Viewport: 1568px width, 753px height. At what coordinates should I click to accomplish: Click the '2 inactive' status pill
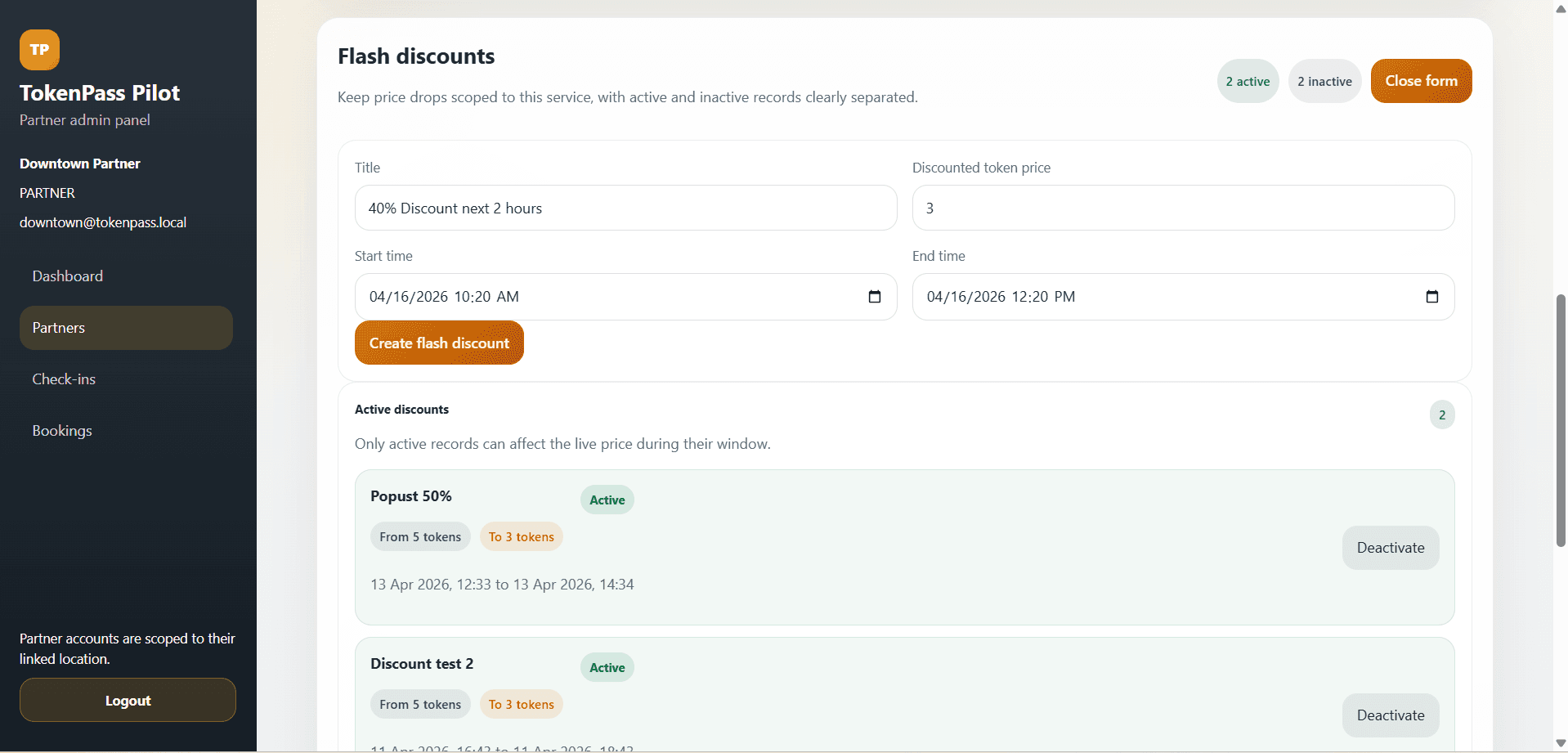(x=1324, y=81)
